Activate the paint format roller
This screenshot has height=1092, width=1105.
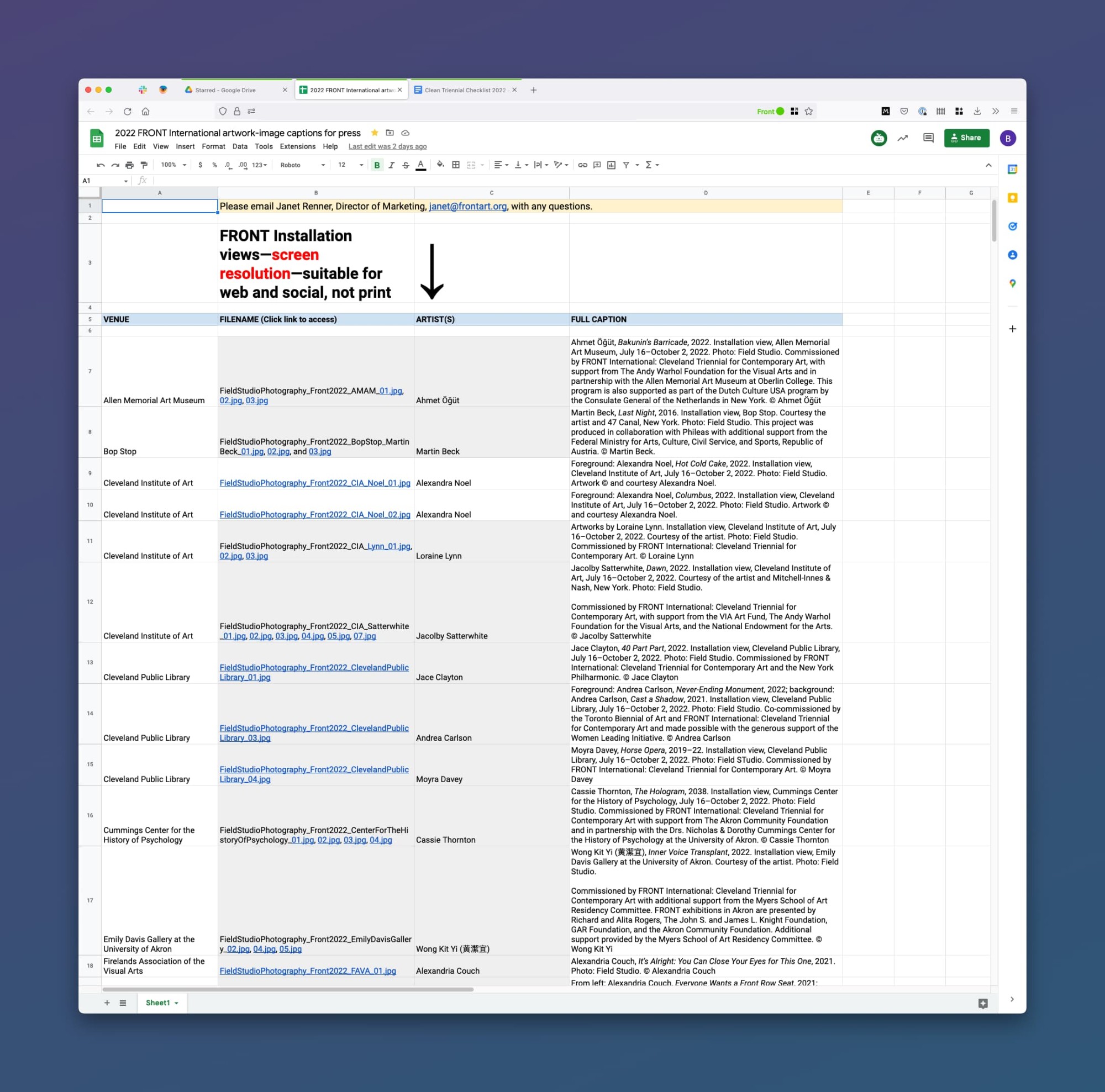144,165
